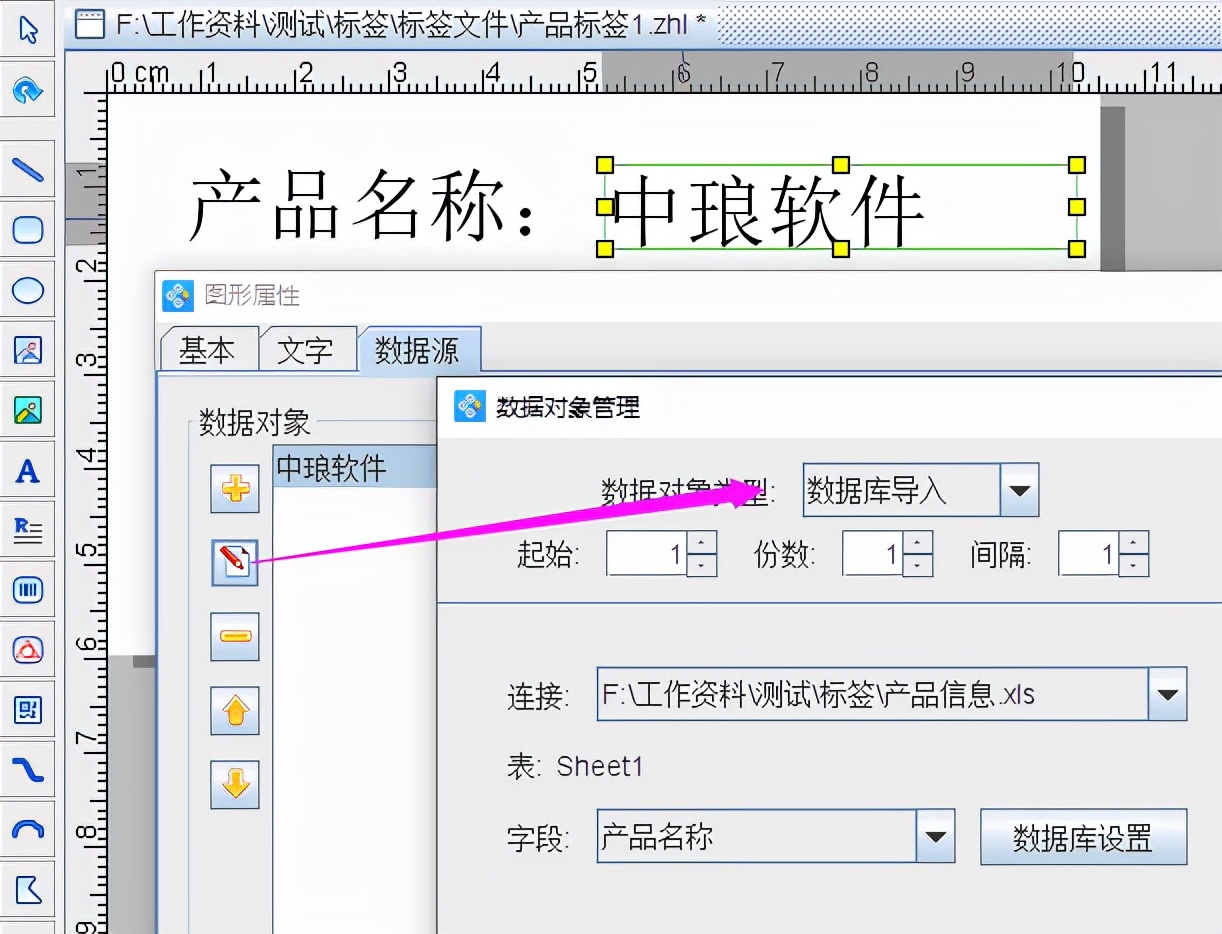Open the 字段 dropdown showing 产品名称
The width and height of the screenshot is (1222, 934).
(935, 838)
